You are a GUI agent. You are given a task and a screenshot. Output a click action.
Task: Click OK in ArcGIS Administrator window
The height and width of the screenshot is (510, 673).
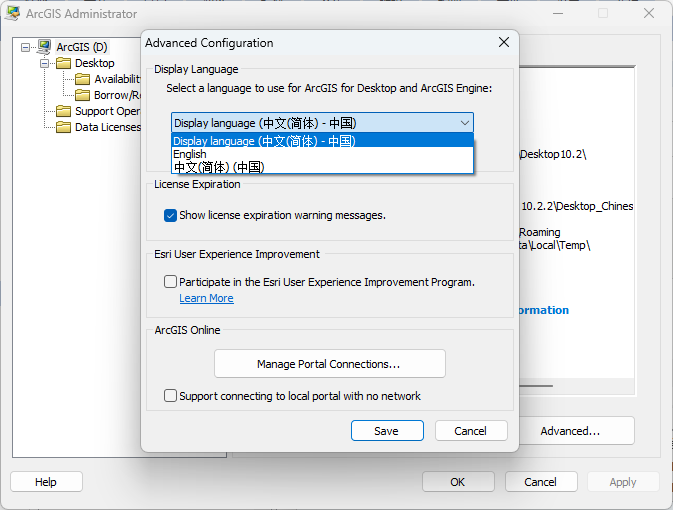pos(458,482)
